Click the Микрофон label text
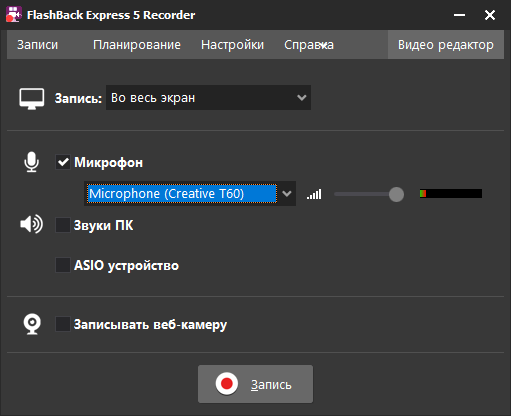 [x=108, y=163]
